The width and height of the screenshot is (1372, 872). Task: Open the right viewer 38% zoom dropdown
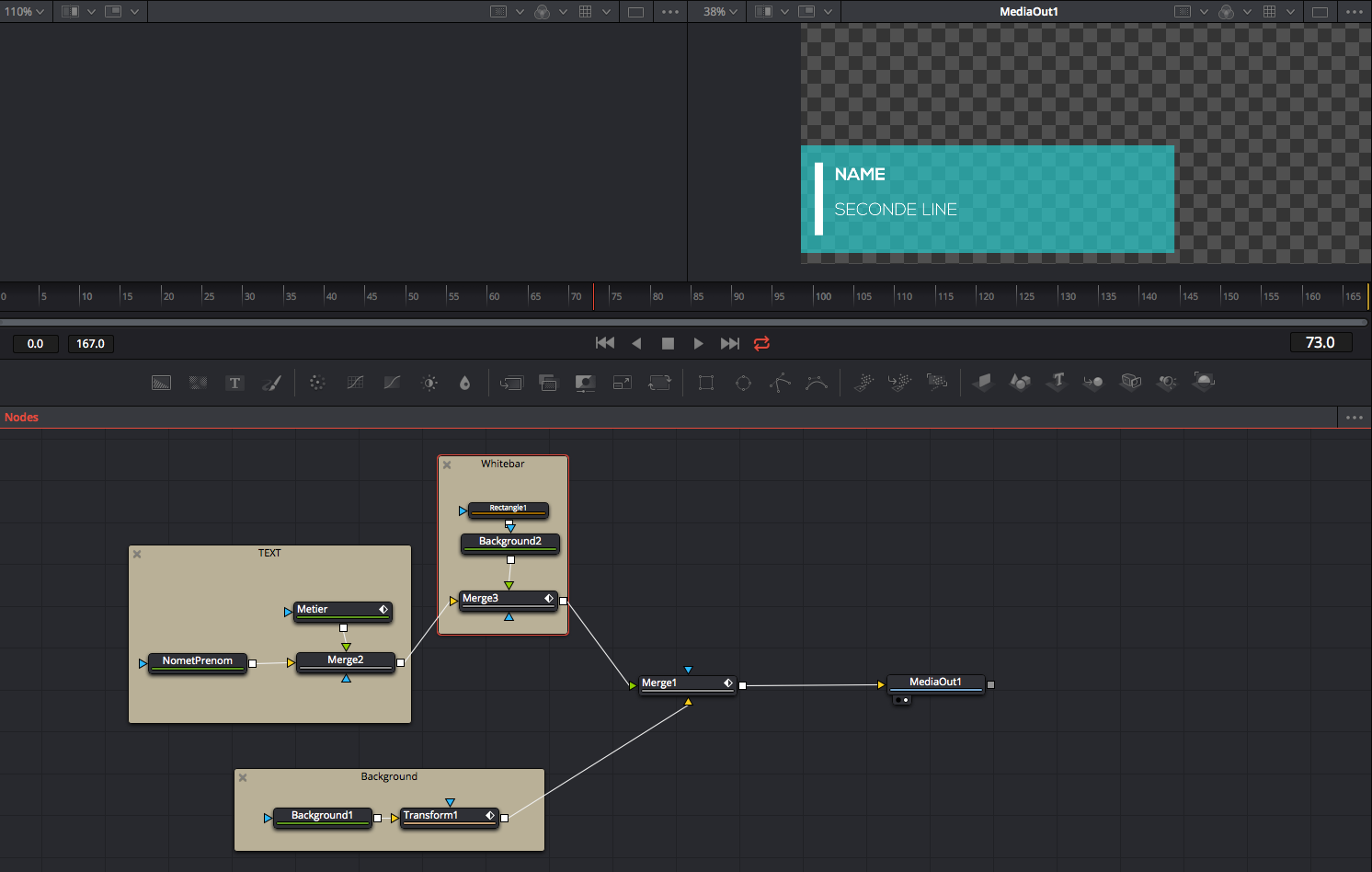(720, 12)
